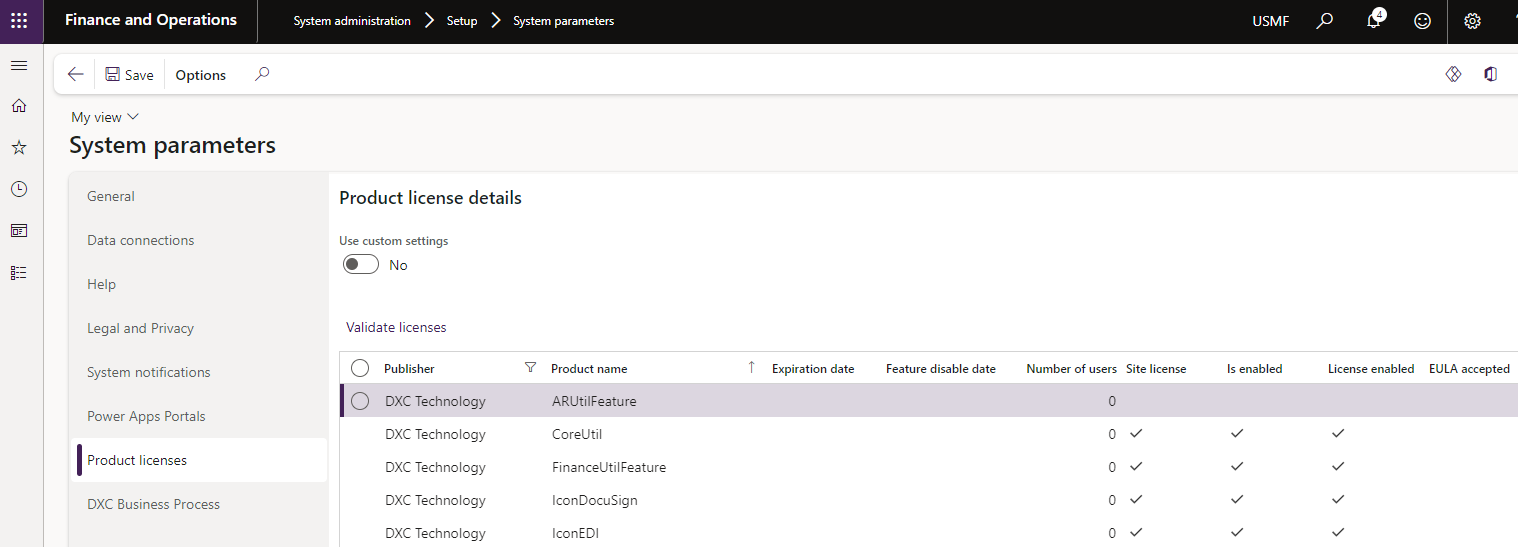Open the app launcher waffle icon
This screenshot has width=1518, height=547.
pyautogui.click(x=19, y=21)
